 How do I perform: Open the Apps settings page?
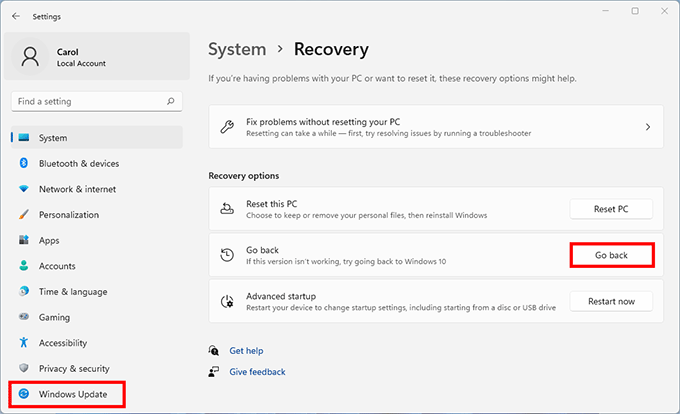tap(97, 240)
